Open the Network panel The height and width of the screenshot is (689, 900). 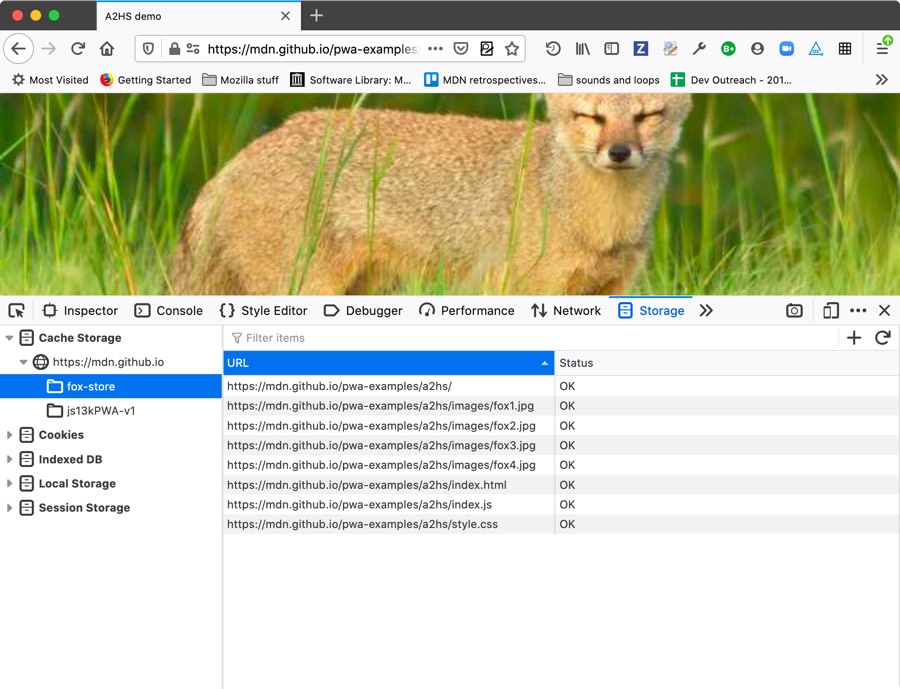(566, 311)
